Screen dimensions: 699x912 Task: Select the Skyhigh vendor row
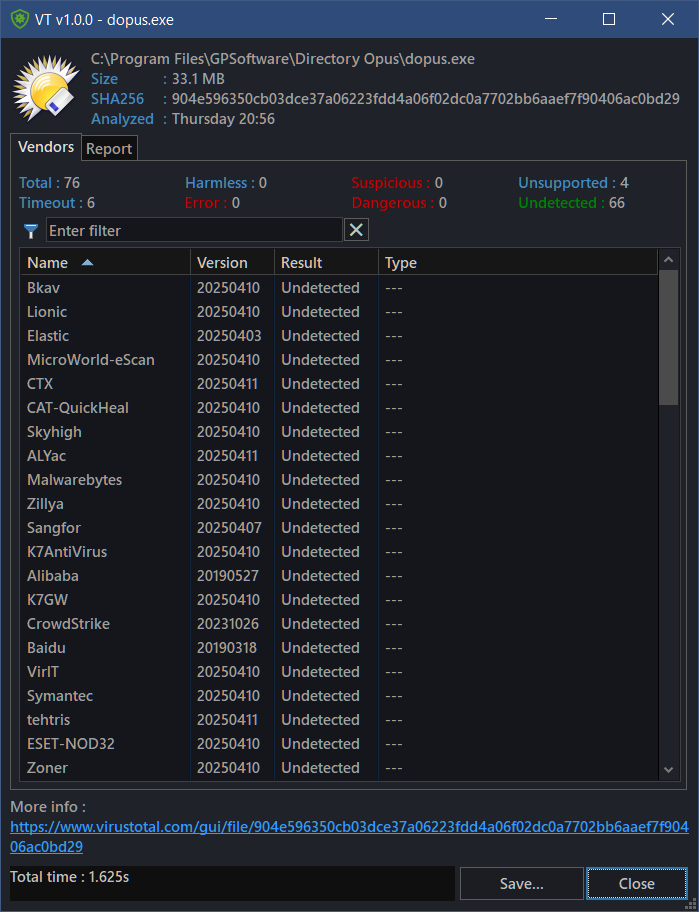pyautogui.click(x=339, y=432)
